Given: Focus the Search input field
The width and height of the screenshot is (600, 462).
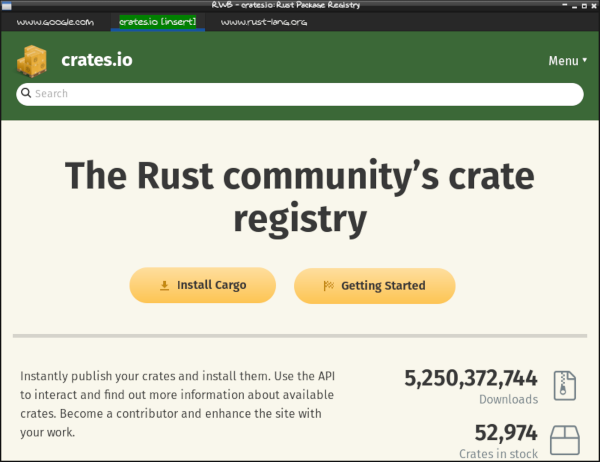Looking at the screenshot, I should tap(300, 94).
